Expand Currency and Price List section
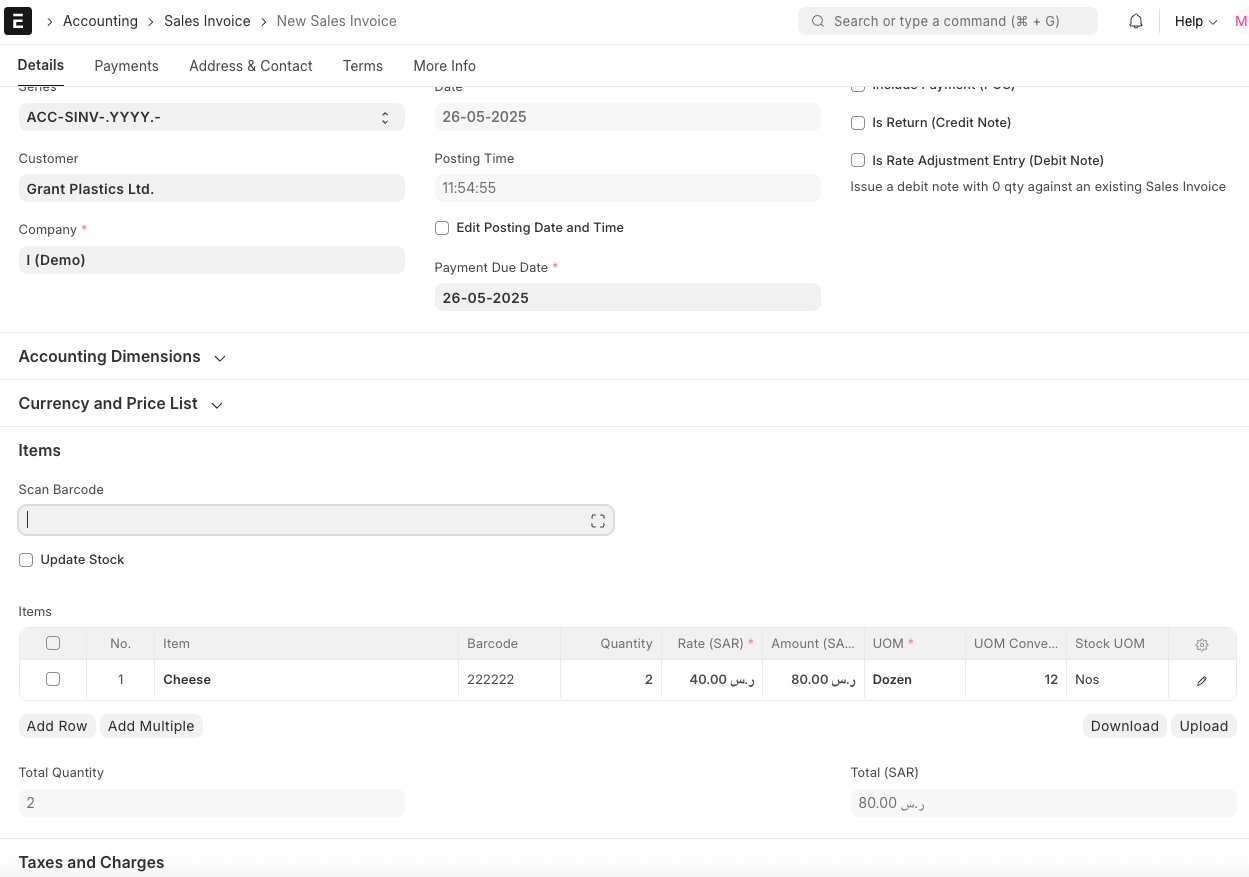Screen dimensions: 1249x877 point(121,404)
